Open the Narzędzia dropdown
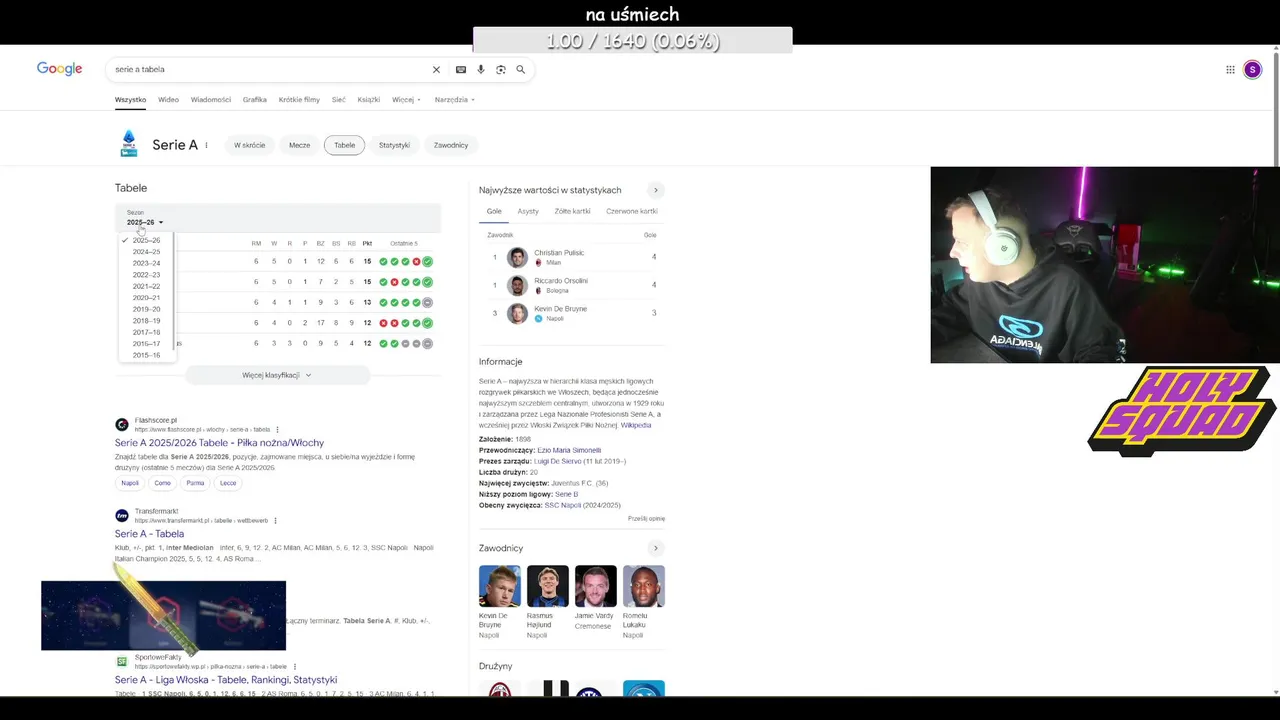Viewport: 1280px width, 720px height. coord(455,100)
